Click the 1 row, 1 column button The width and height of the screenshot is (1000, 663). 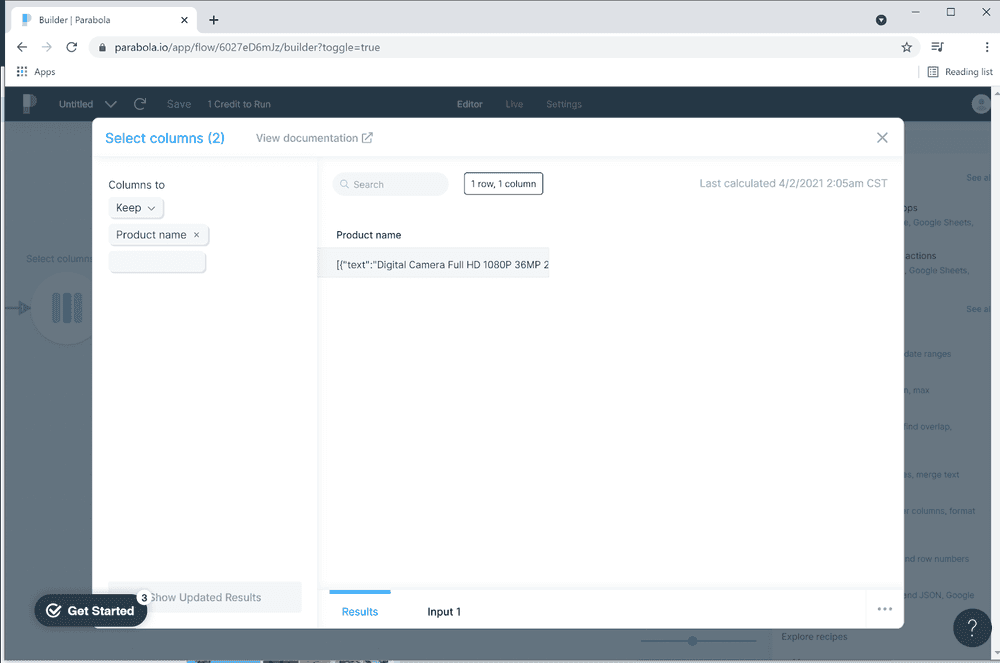coord(503,184)
